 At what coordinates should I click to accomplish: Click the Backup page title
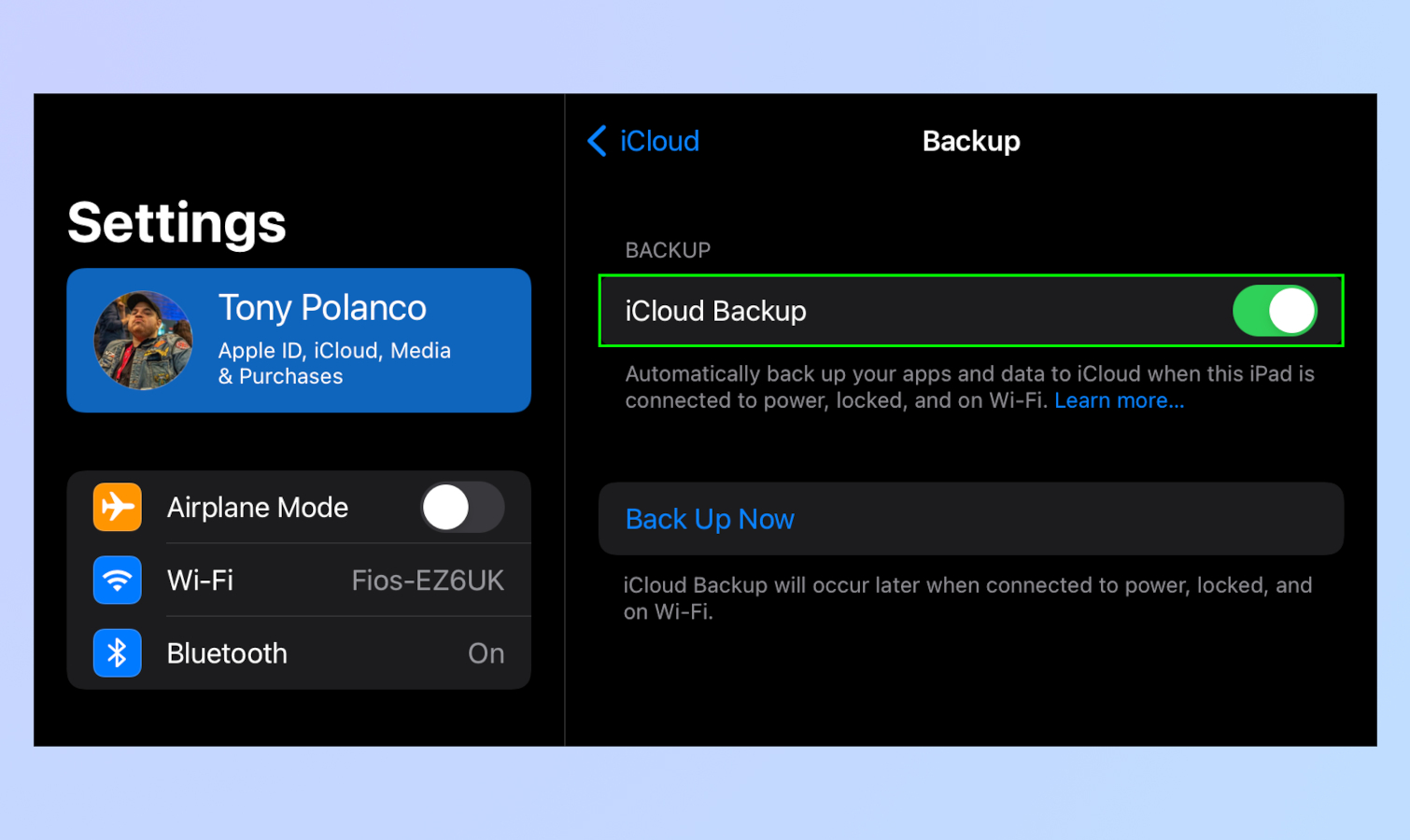pyautogui.click(x=971, y=141)
